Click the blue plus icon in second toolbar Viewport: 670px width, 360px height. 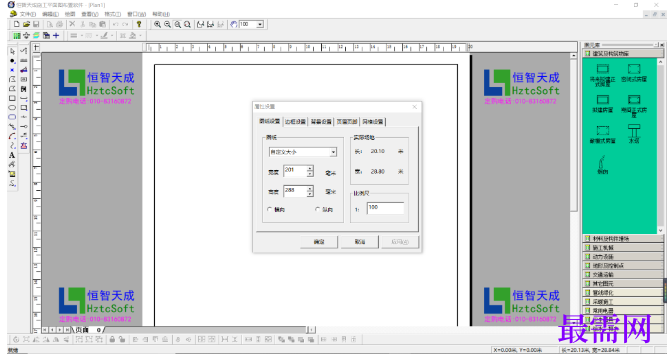coord(56,35)
